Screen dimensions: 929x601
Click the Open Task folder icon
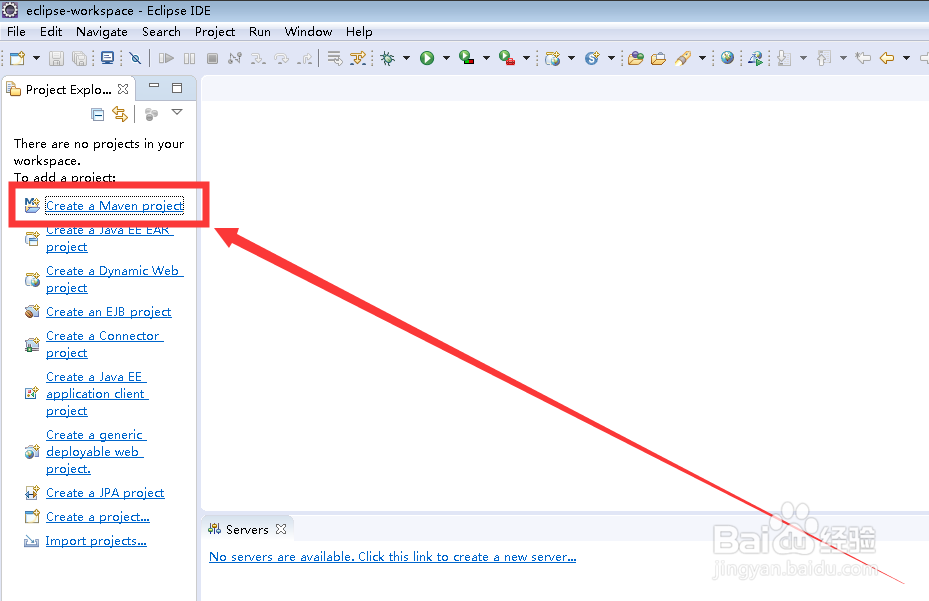pyautogui.click(x=658, y=58)
